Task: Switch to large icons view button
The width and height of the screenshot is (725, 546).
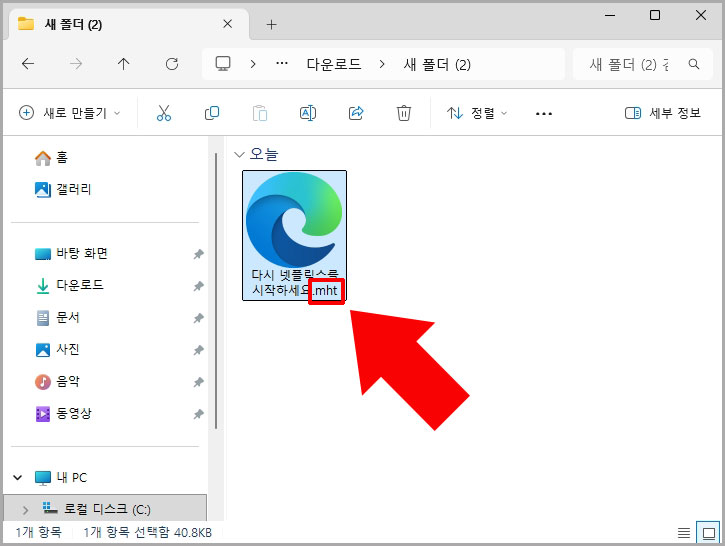Action: pos(708,533)
